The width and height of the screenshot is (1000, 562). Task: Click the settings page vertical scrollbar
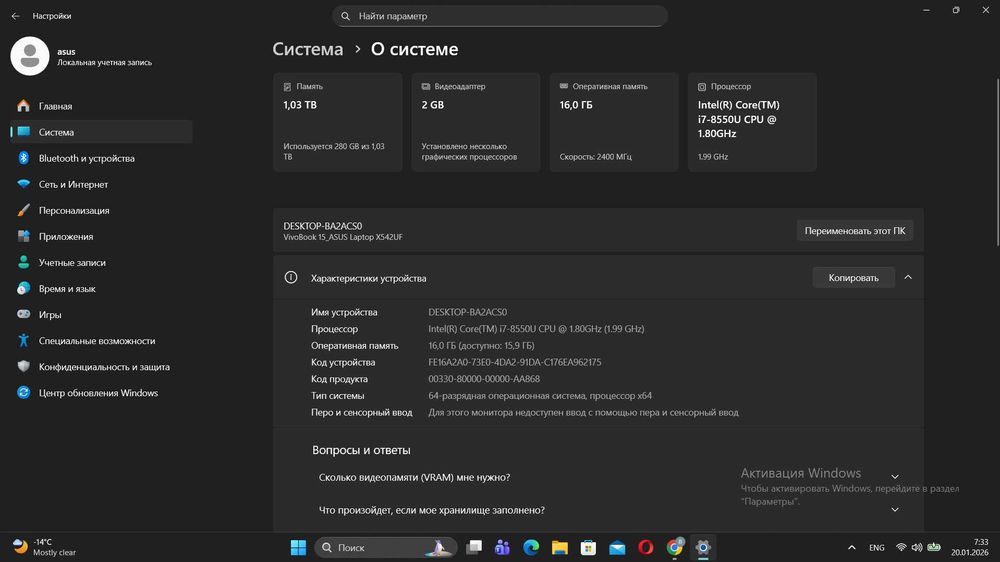tap(997, 162)
